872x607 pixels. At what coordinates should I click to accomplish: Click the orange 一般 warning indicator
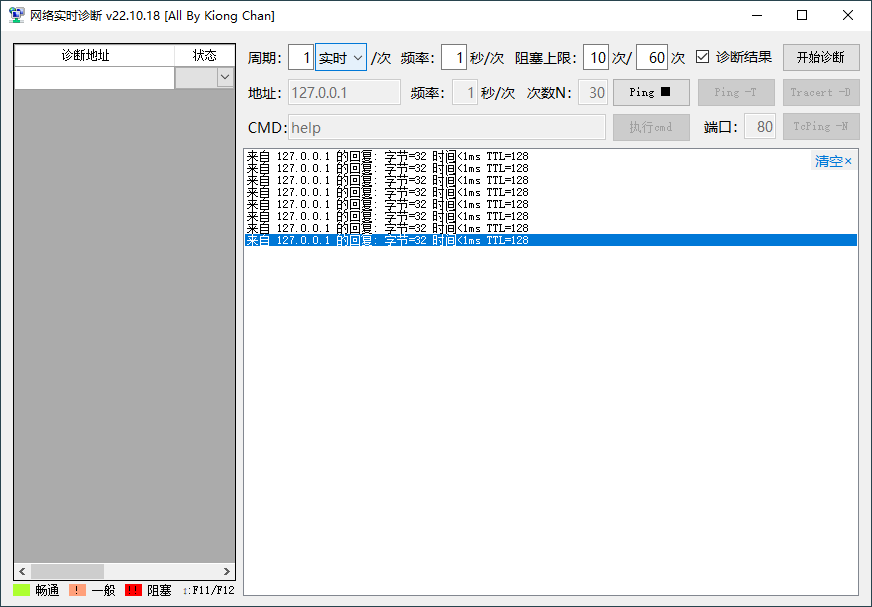pyautogui.click(x=77, y=590)
